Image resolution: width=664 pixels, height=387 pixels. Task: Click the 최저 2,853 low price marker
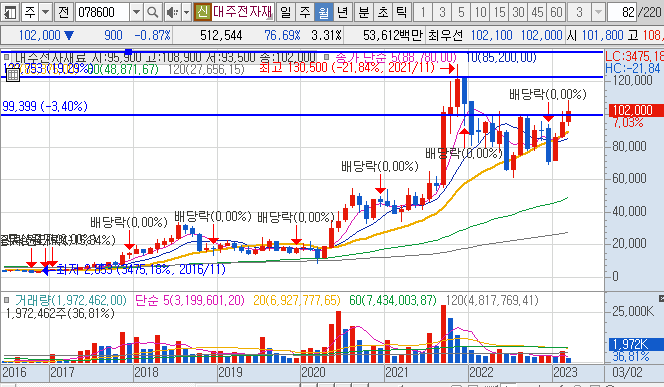tap(141, 269)
